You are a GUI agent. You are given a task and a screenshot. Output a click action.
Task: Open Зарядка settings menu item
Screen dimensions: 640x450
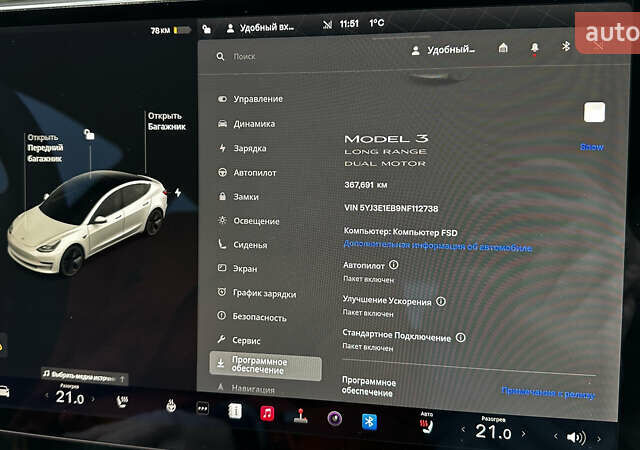[250, 148]
